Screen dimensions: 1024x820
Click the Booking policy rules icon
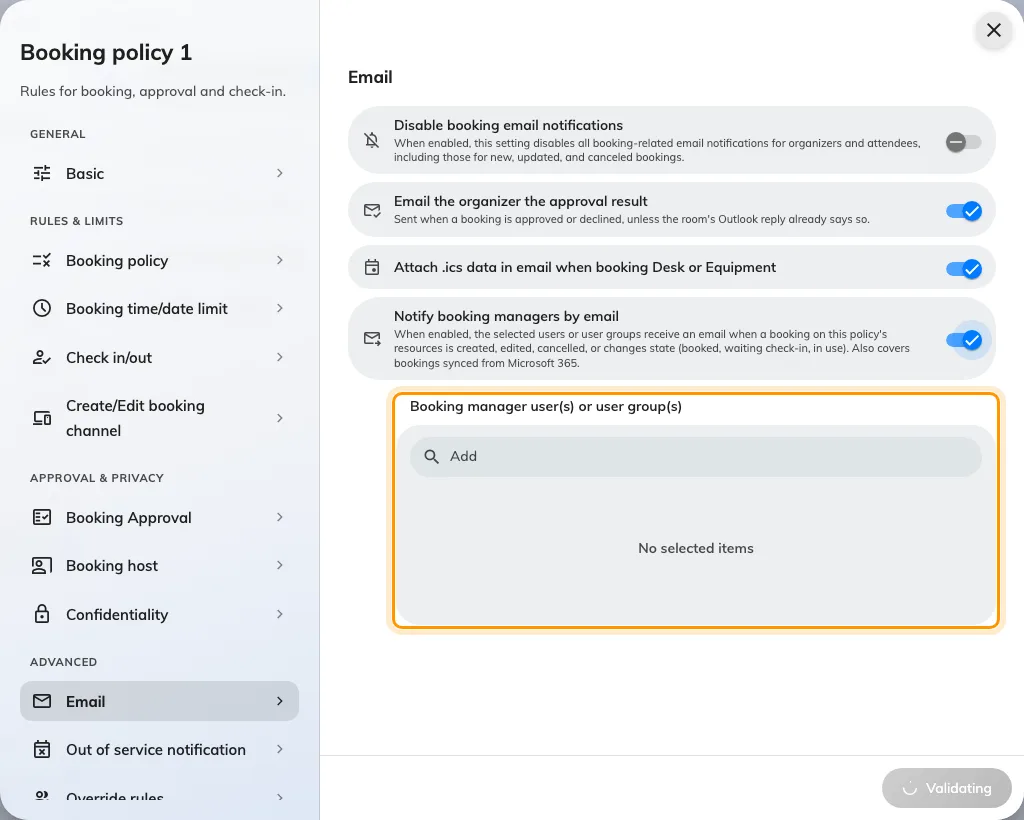[x=42, y=260]
